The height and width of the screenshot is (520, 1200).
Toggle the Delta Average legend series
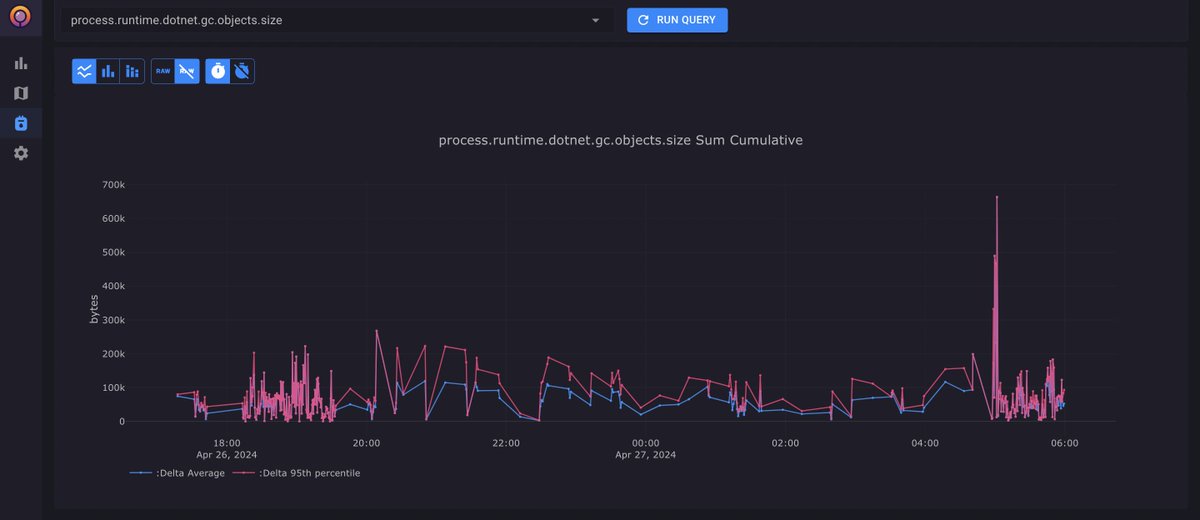[x=177, y=473]
